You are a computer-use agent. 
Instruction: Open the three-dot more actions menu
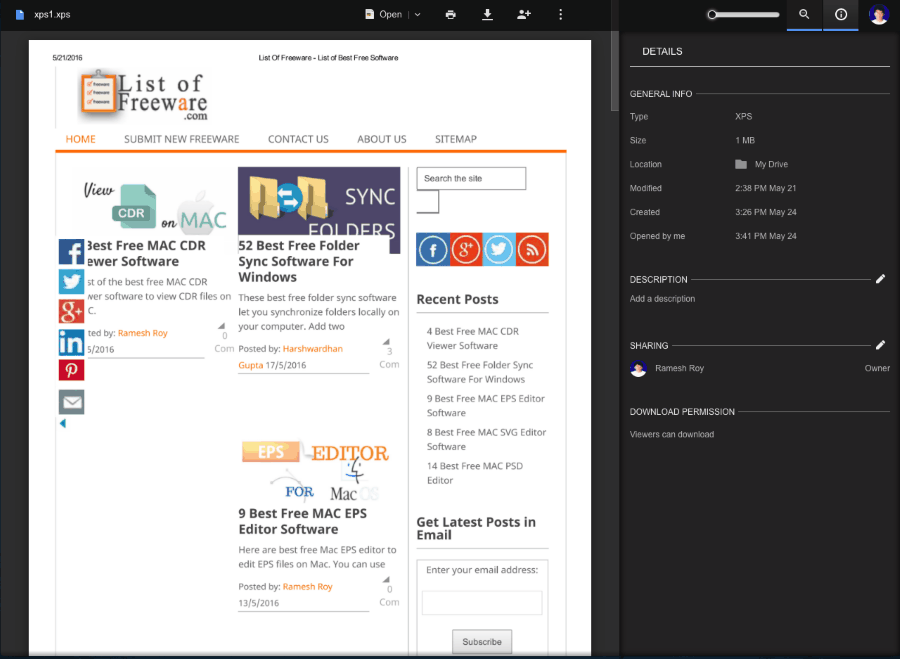click(x=560, y=14)
